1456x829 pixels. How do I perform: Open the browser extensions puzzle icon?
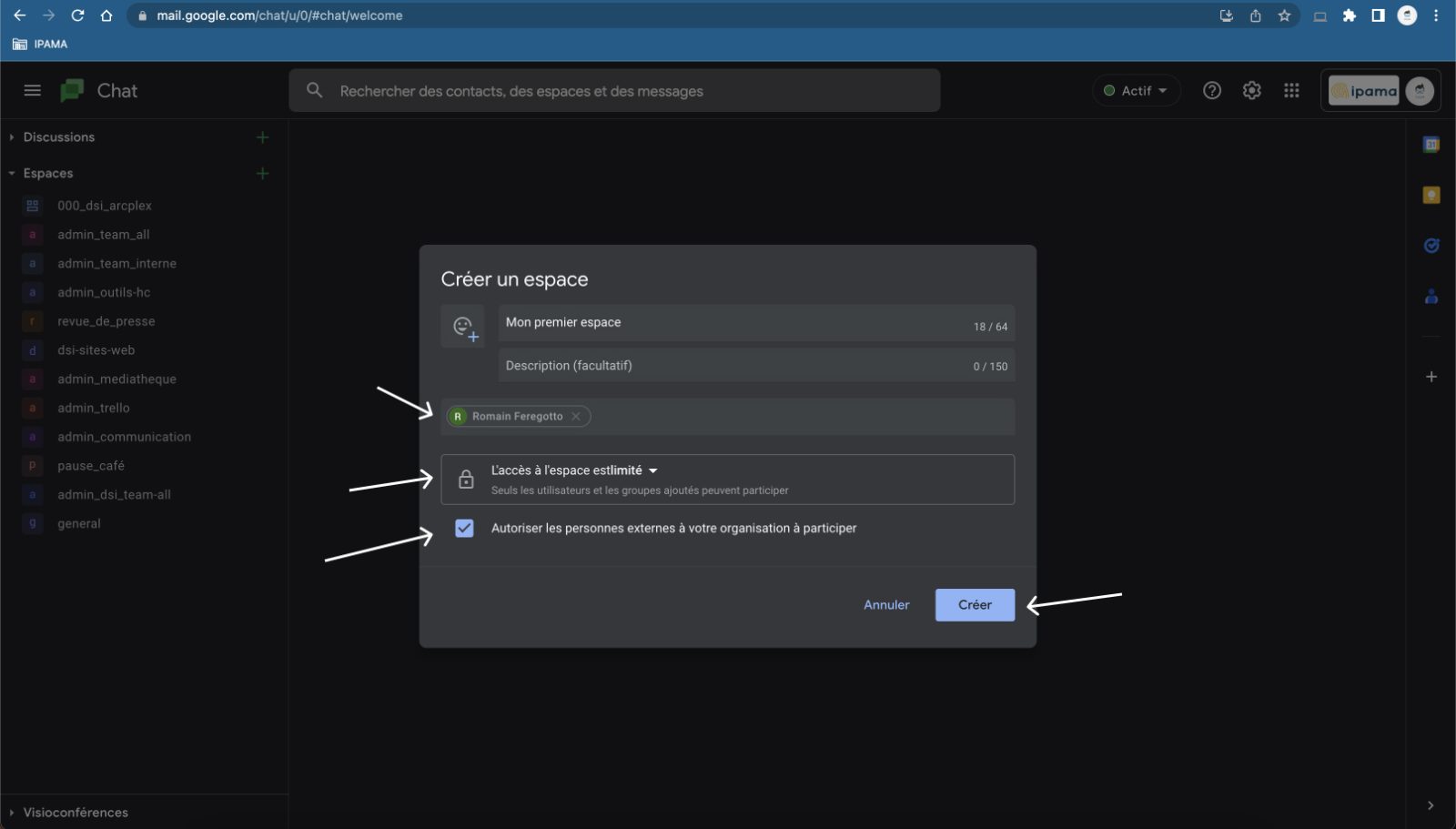point(1350,15)
